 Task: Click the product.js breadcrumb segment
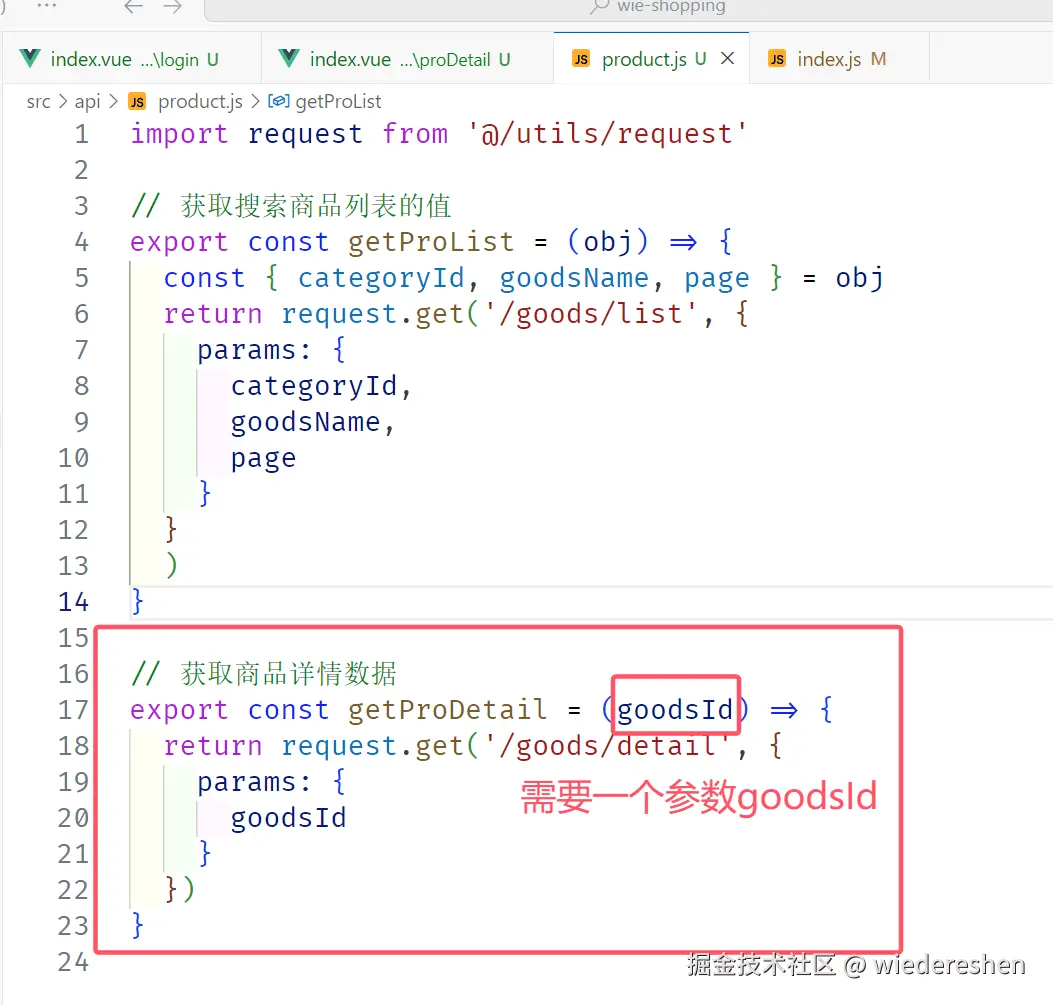(200, 101)
